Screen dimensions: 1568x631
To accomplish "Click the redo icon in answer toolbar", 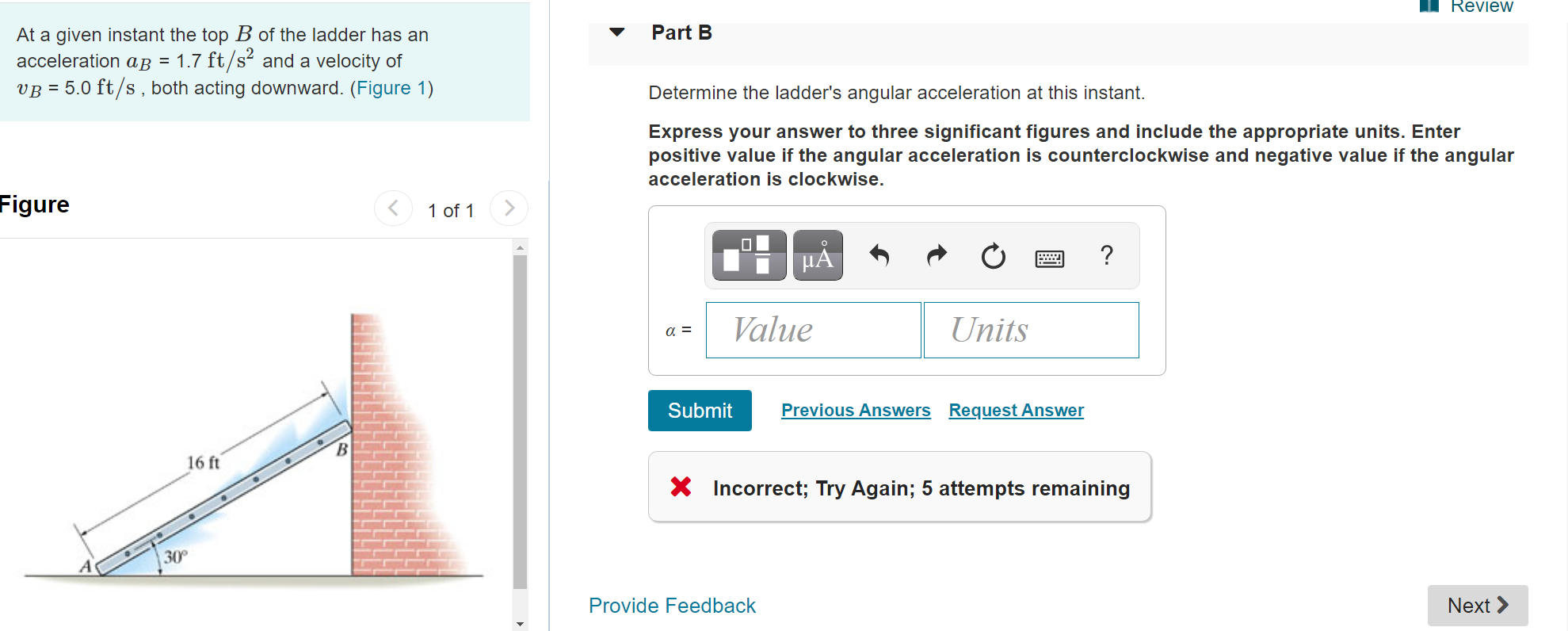I will point(936,255).
